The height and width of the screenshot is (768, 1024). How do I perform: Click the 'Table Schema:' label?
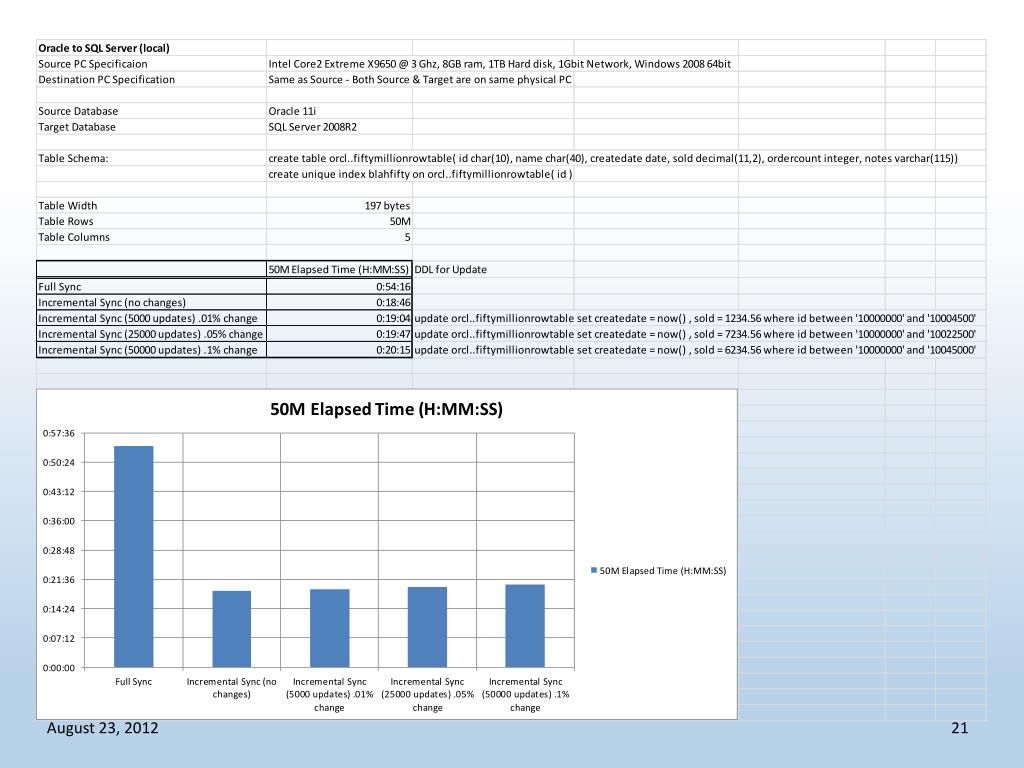73,158
